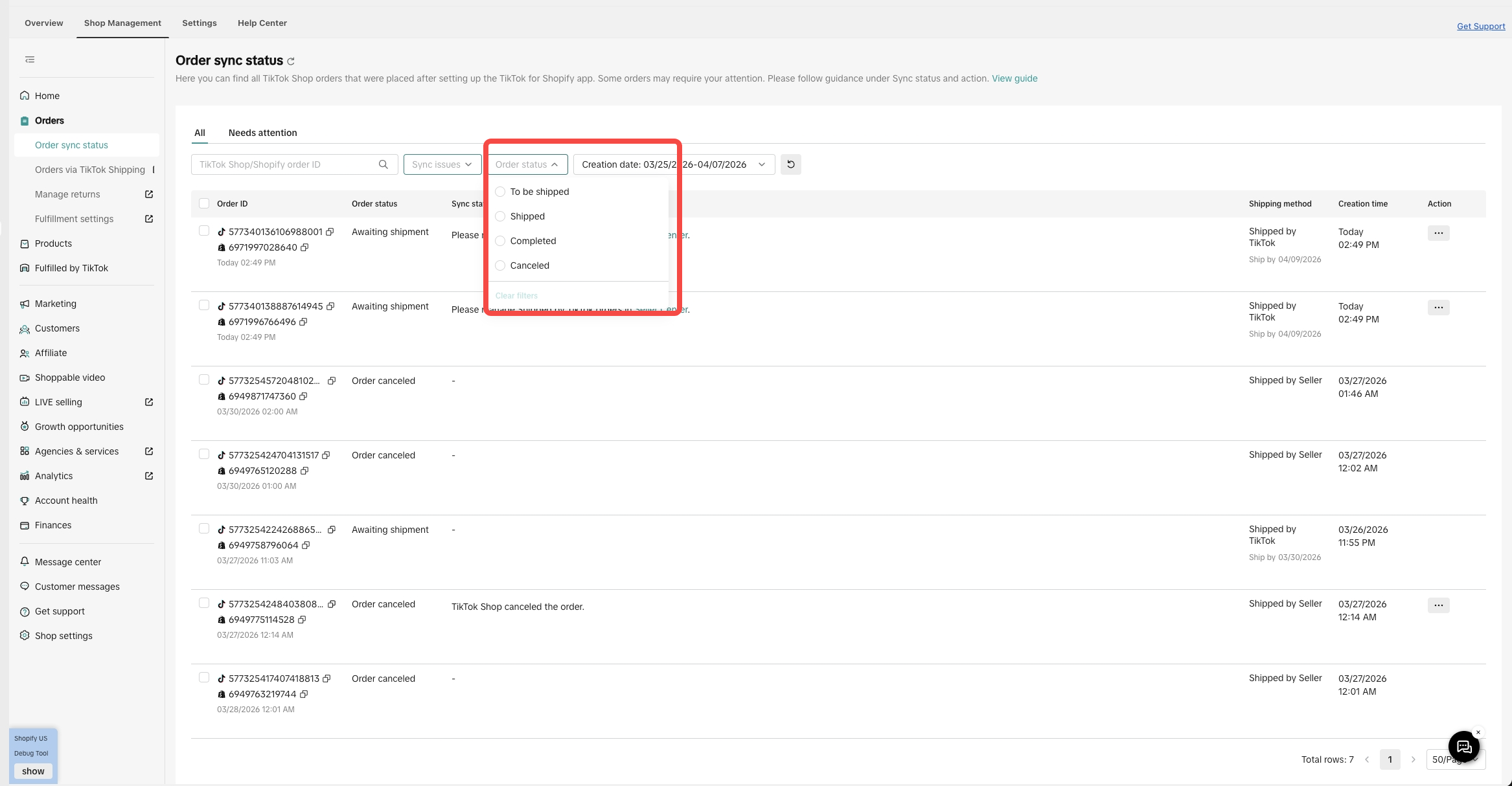Switch to the Needs attention tab
1512x786 pixels.
(263, 133)
